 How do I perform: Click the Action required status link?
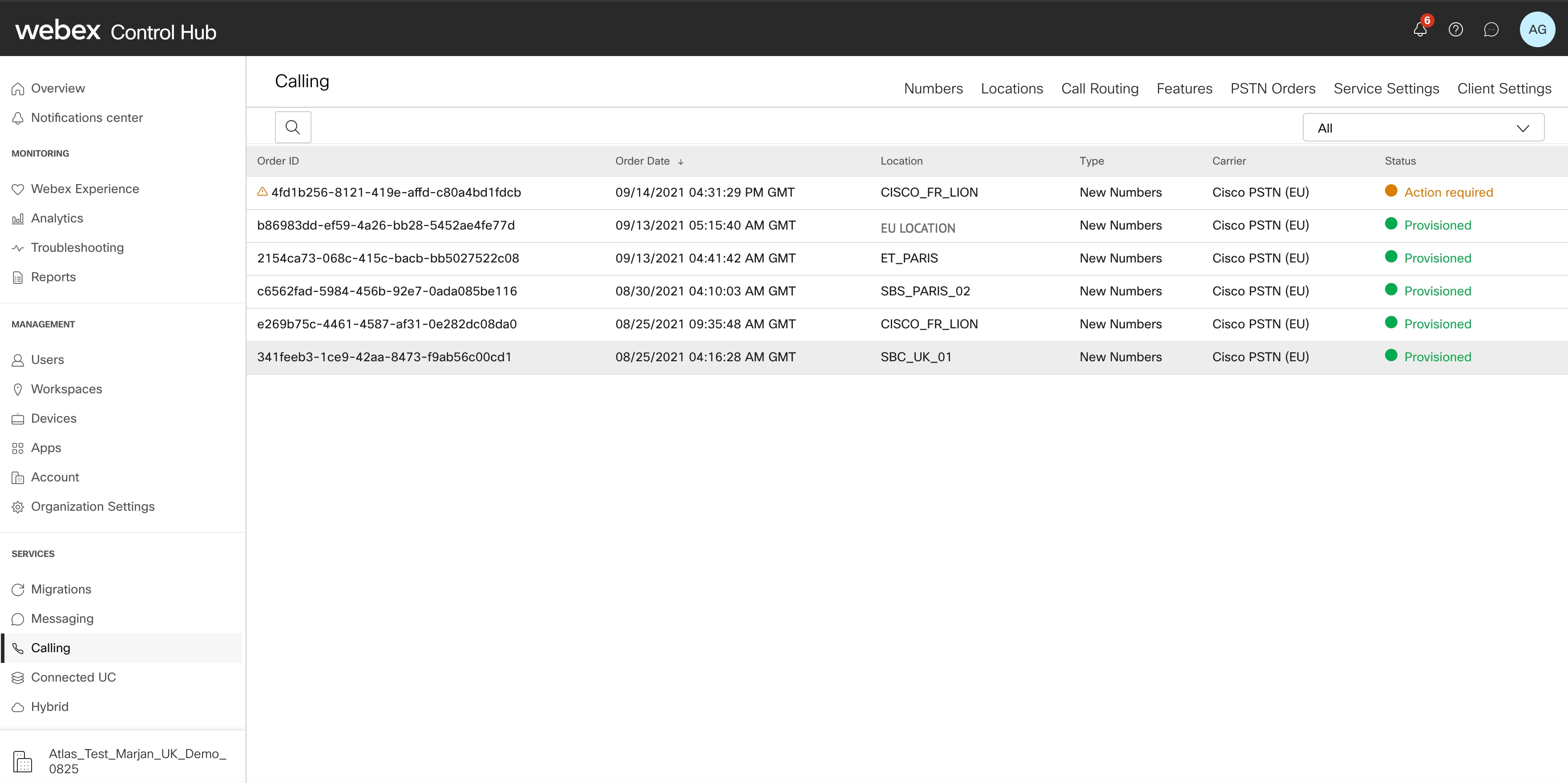(1449, 192)
